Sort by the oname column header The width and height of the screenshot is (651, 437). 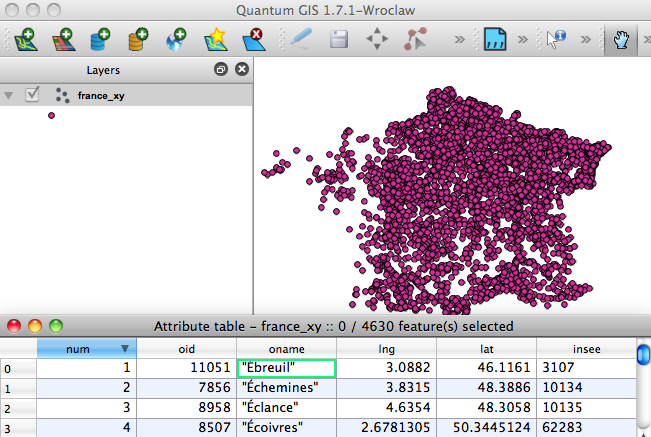[x=286, y=349]
